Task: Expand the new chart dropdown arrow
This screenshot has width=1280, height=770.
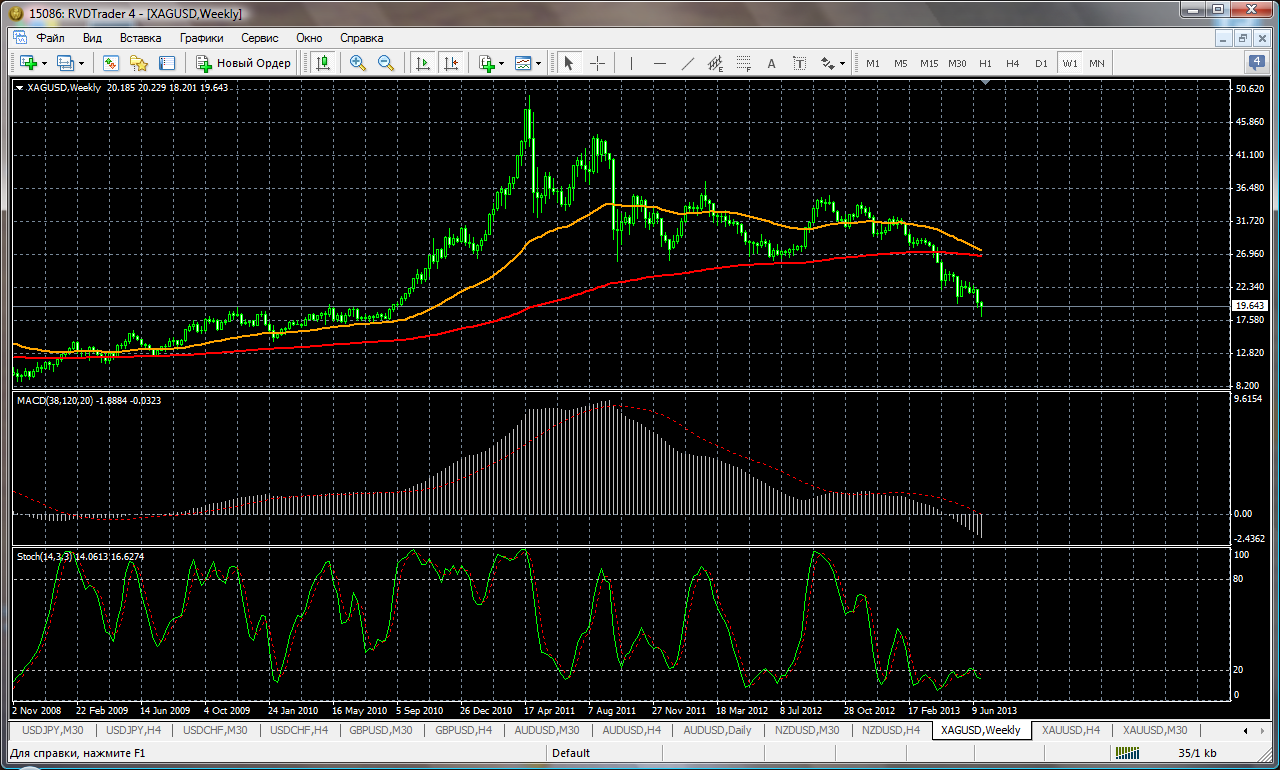Action: coord(45,63)
